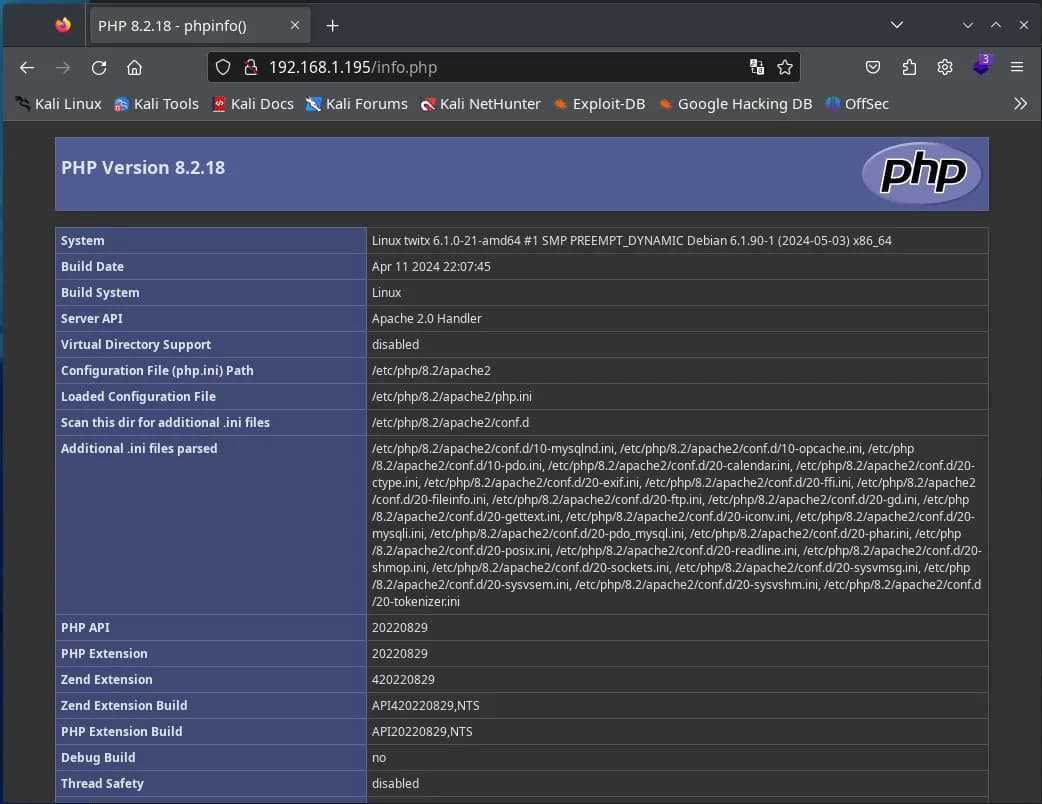Open the page translation icon
Screen dimensions: 1042x804
point(757,67)
